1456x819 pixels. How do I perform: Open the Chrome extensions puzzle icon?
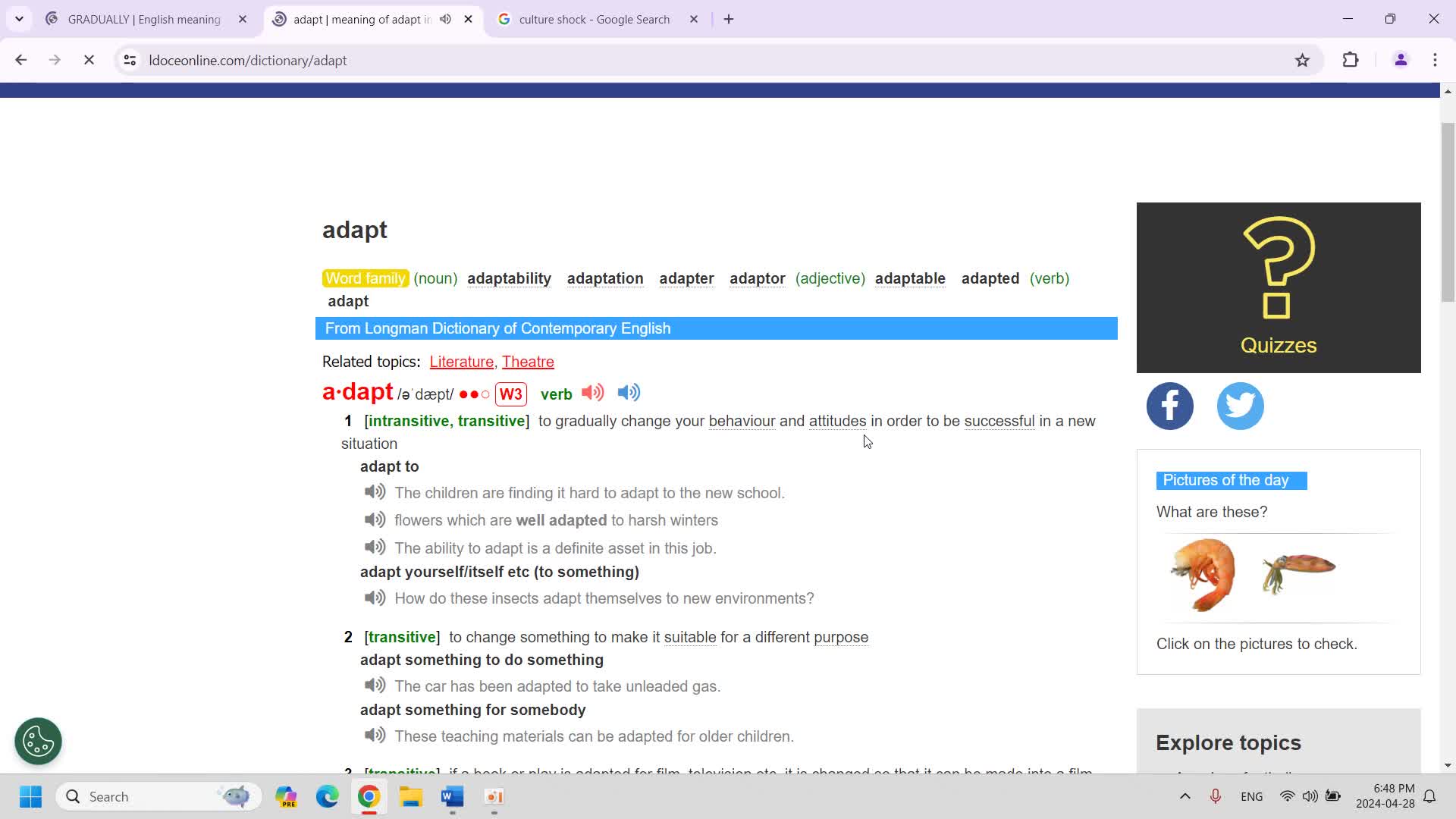pos(1351,61)
